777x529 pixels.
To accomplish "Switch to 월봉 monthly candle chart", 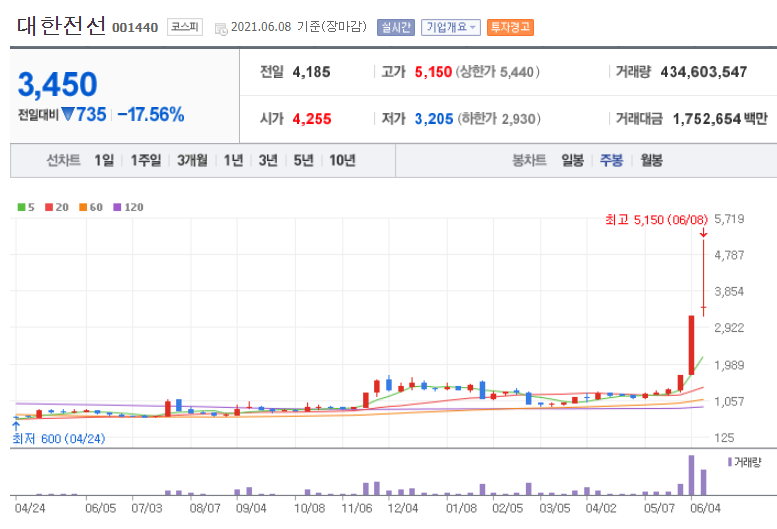I will pyautogui.click(x=651, y=160).
